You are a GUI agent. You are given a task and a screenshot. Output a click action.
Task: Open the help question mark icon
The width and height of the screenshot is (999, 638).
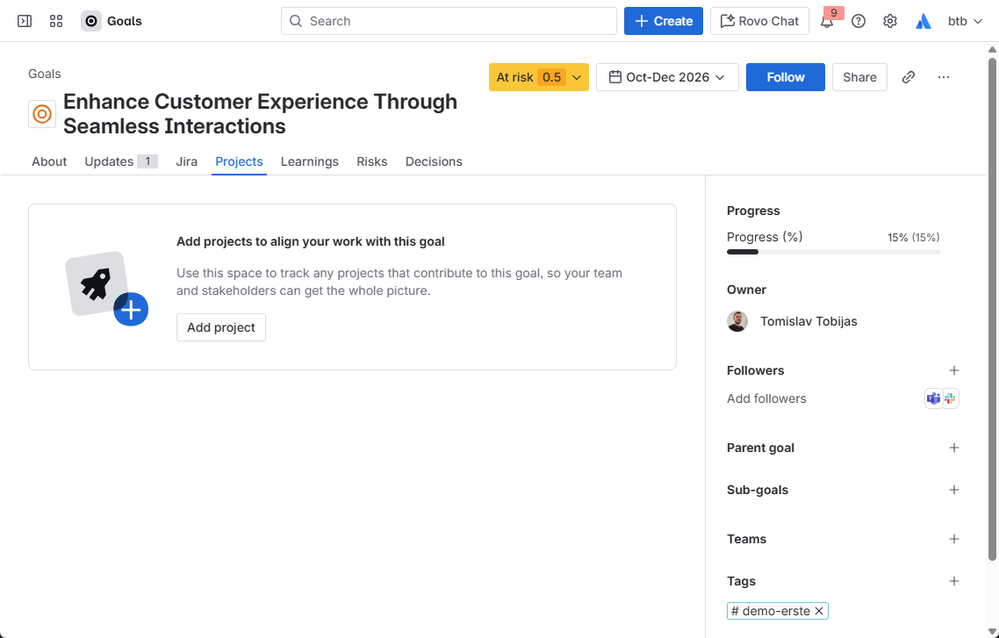point(858,21)
